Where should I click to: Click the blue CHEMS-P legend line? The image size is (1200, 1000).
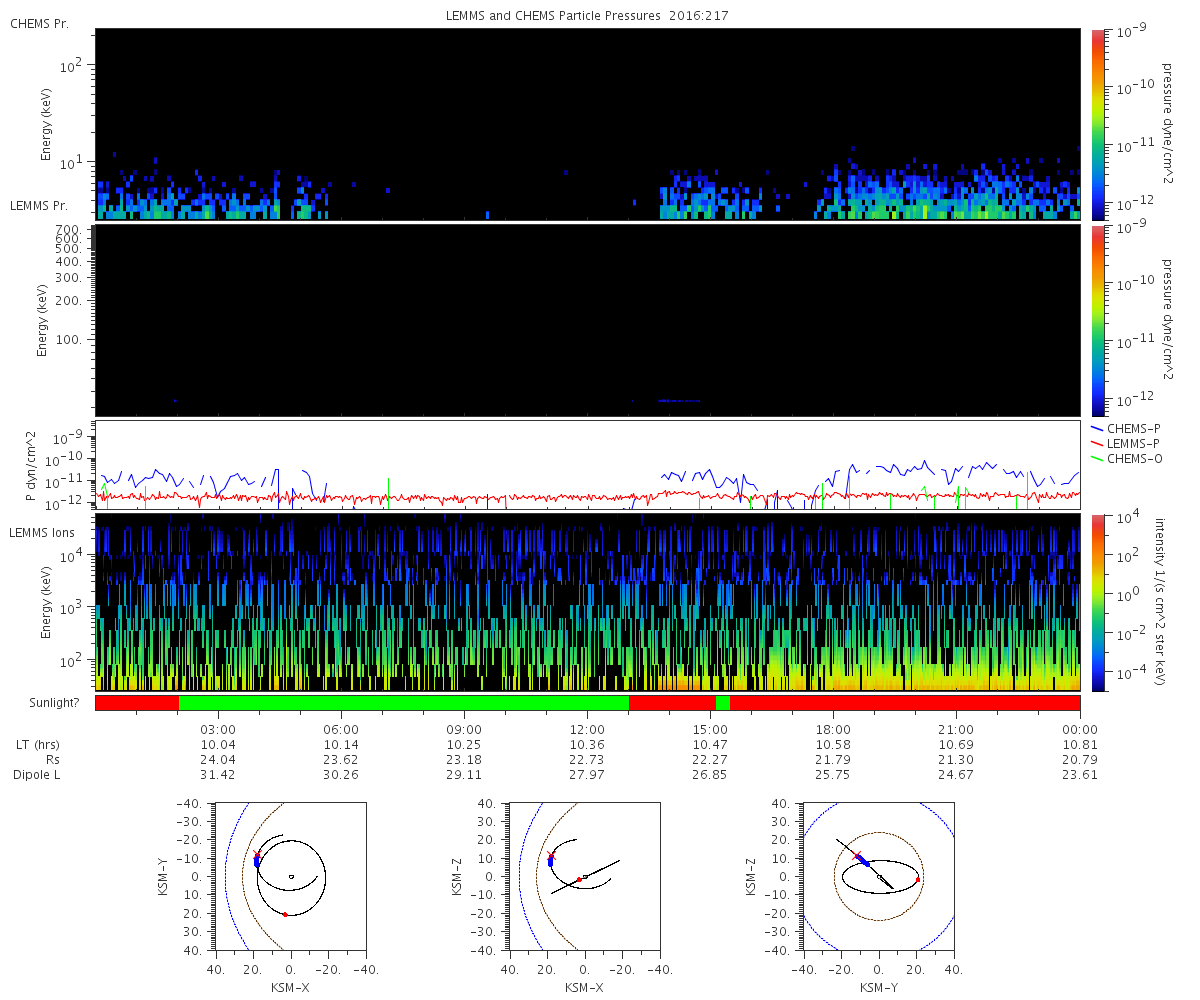(1098, 428)
